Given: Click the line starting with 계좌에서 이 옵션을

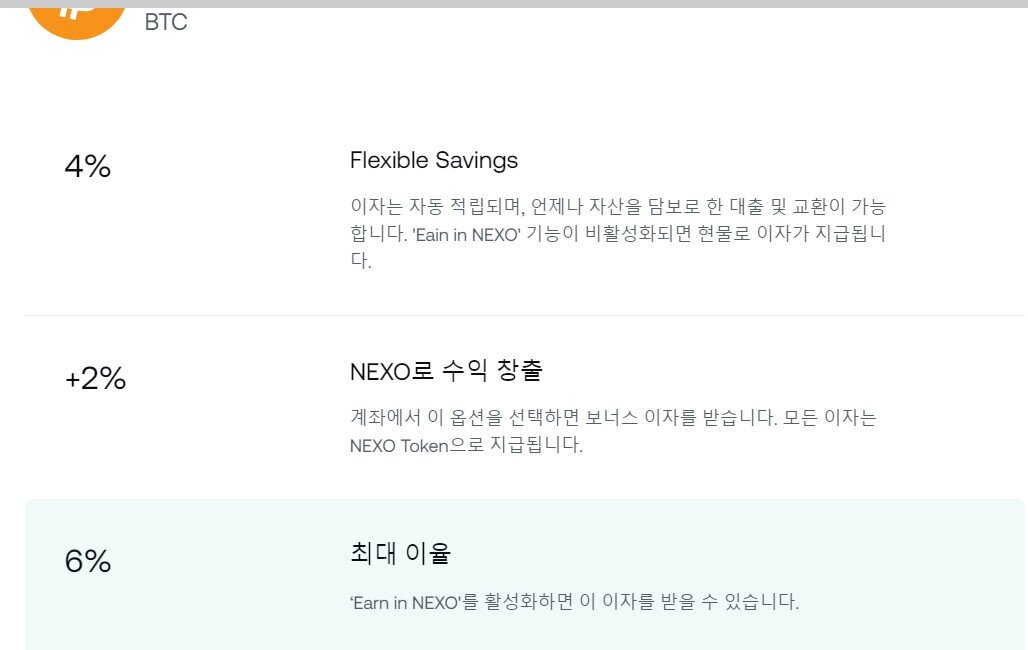Looking at the screenshot, I should (613, 418).
